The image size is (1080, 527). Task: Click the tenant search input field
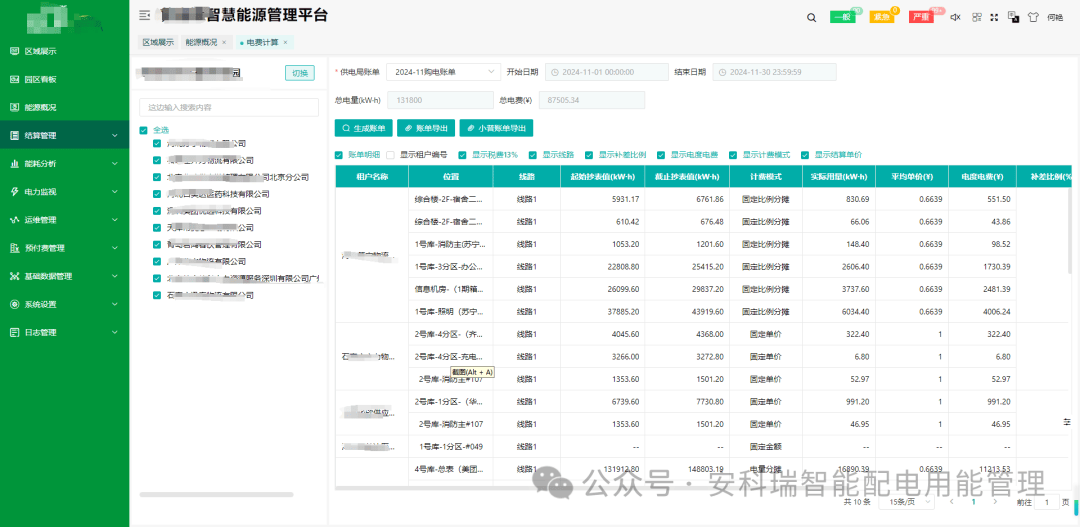click(229, 107)
